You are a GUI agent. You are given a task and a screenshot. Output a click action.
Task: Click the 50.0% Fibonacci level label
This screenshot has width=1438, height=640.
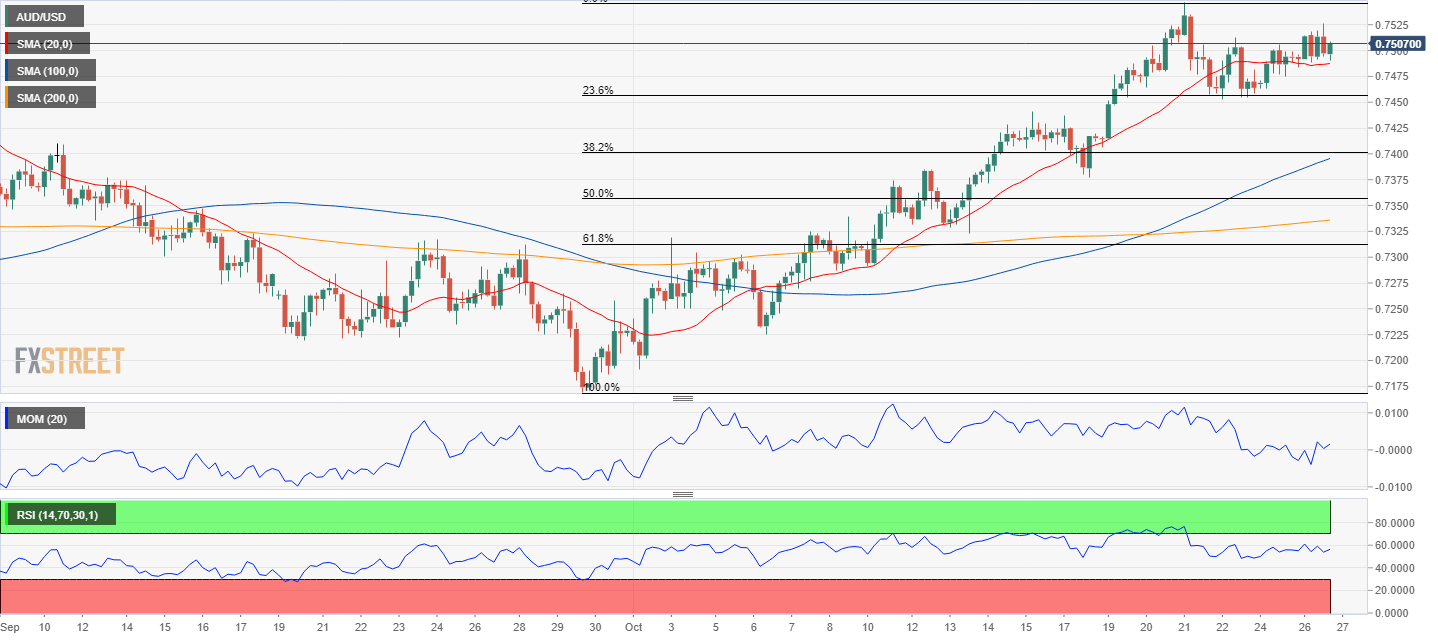point(598,193)
